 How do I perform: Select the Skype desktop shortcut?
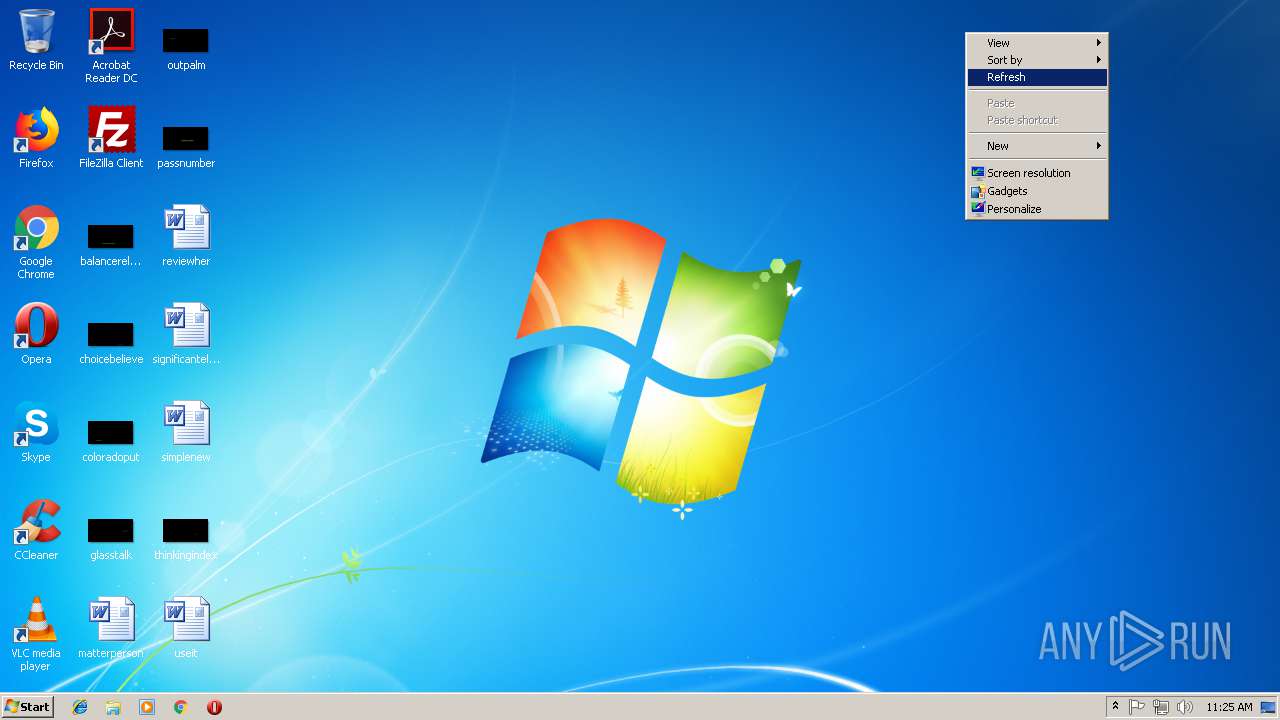[x=36, y=432]
